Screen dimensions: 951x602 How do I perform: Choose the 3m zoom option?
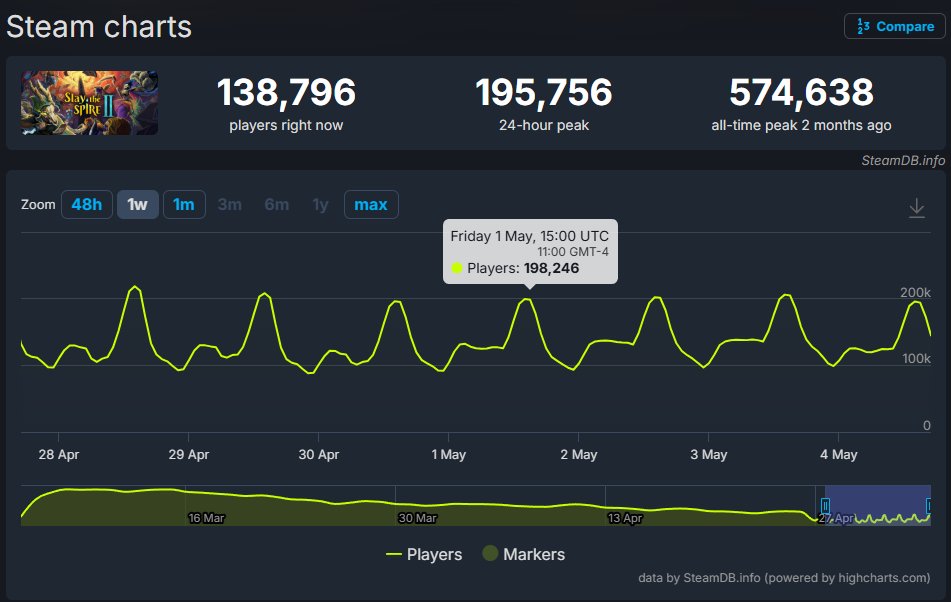click(230, 204)
